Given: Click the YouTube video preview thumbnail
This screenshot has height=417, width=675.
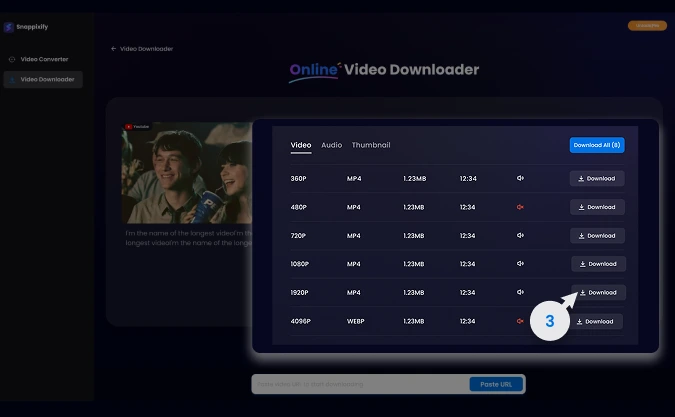Looking at the screenshot, I should click(185, 172).
